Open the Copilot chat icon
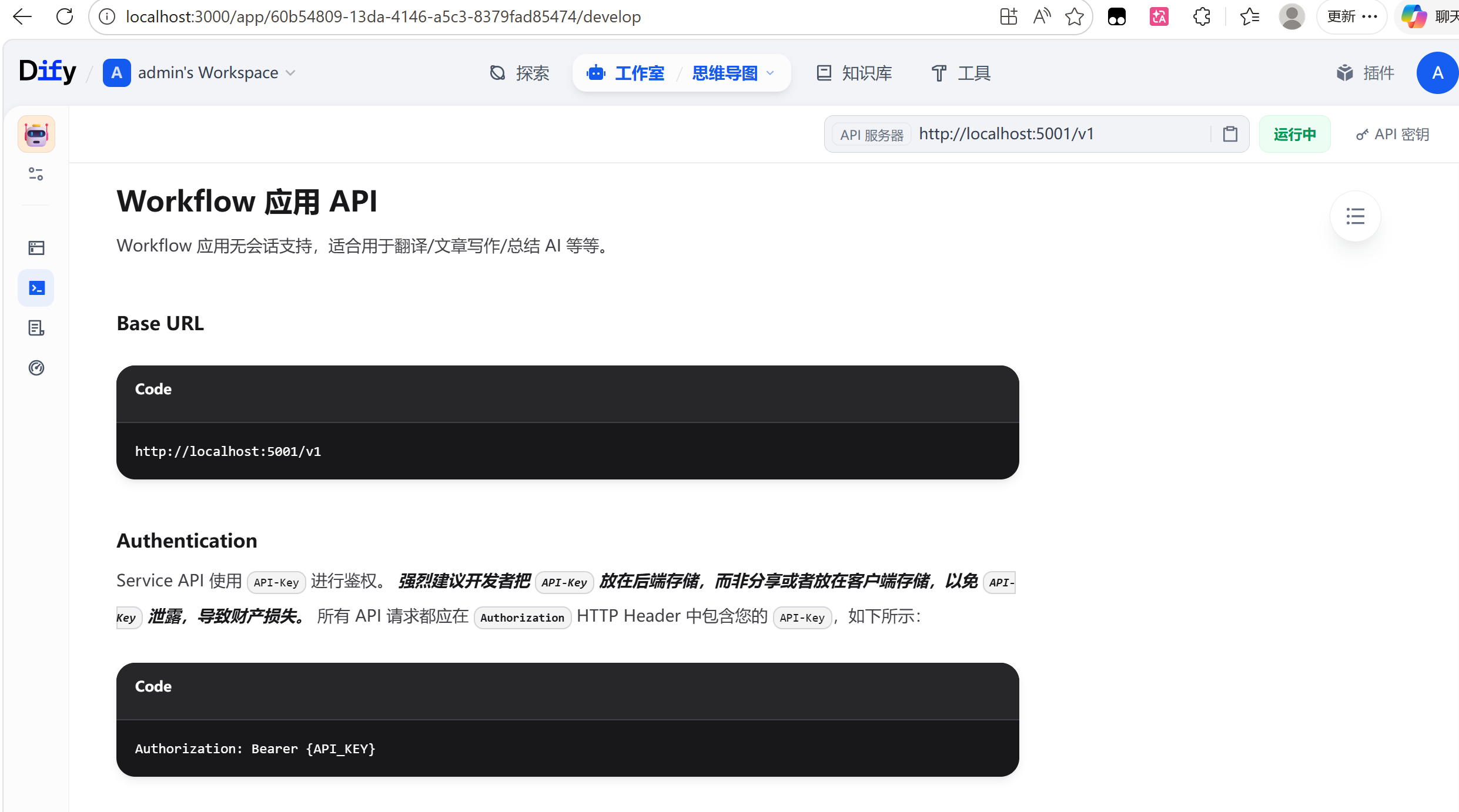Viewport: 1459px width, 812px height. point(1414,16)
